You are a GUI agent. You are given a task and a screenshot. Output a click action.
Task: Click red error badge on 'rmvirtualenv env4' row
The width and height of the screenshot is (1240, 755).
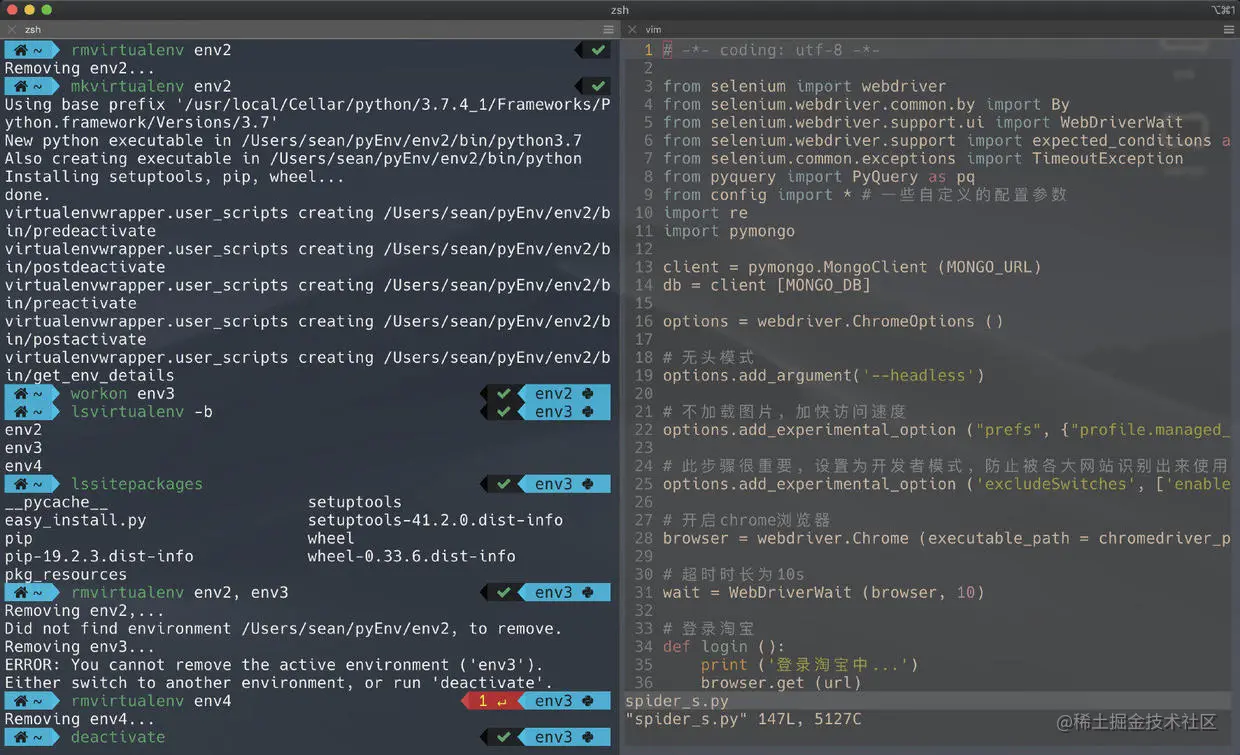click(490, 701)
